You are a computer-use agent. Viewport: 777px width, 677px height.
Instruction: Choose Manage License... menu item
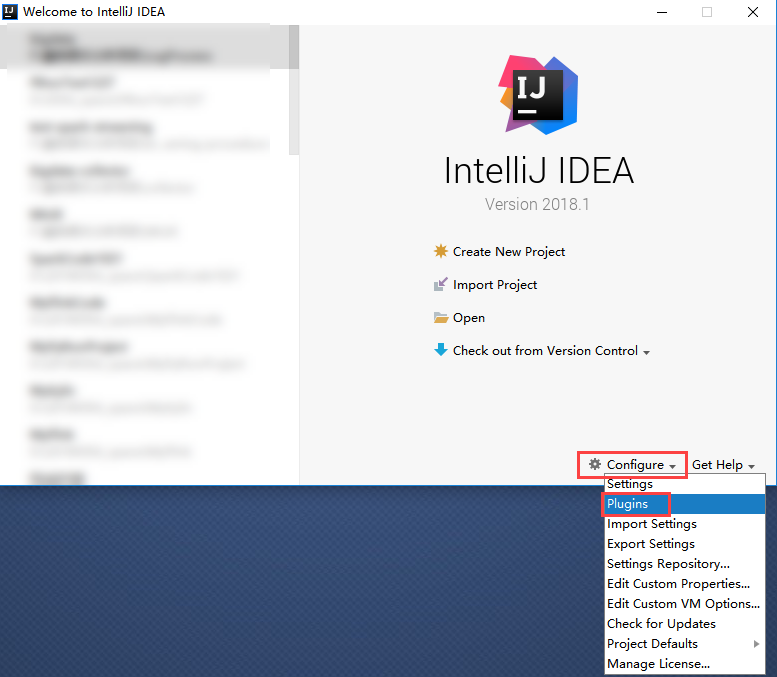point(685,664)
